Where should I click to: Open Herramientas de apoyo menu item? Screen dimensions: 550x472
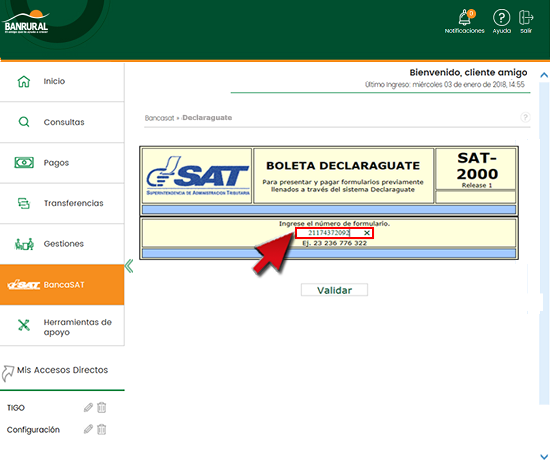click(x=62, y=325)
